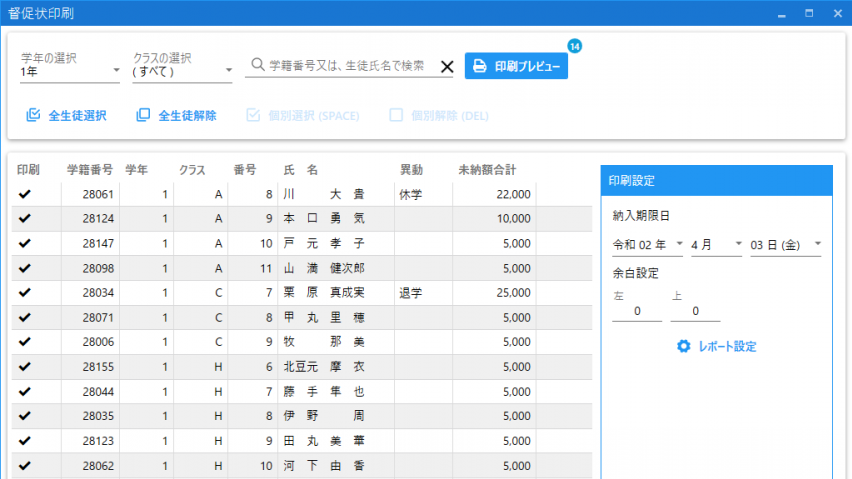The image size is (852, 479).
Task: Click the gear icon beside レポート設定
Action: (x=684, y=346)
